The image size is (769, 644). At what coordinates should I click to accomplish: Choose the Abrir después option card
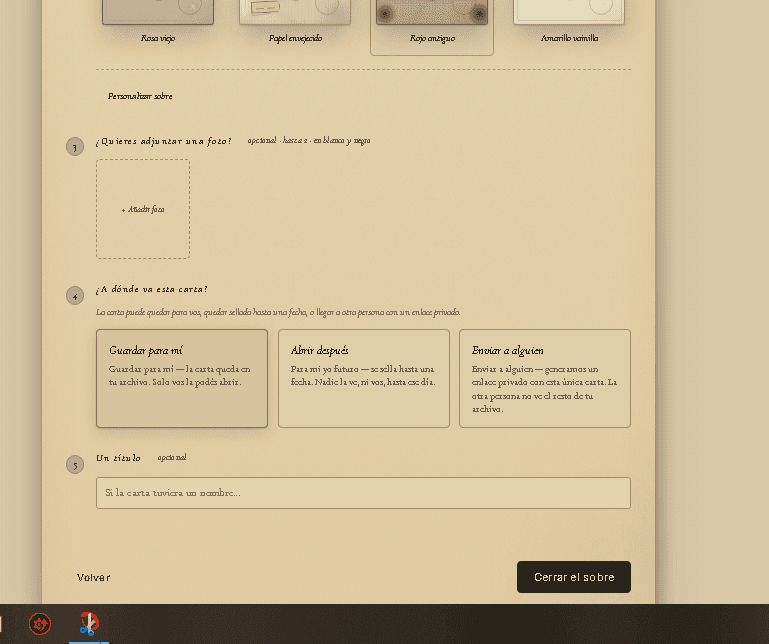[363, 378]
